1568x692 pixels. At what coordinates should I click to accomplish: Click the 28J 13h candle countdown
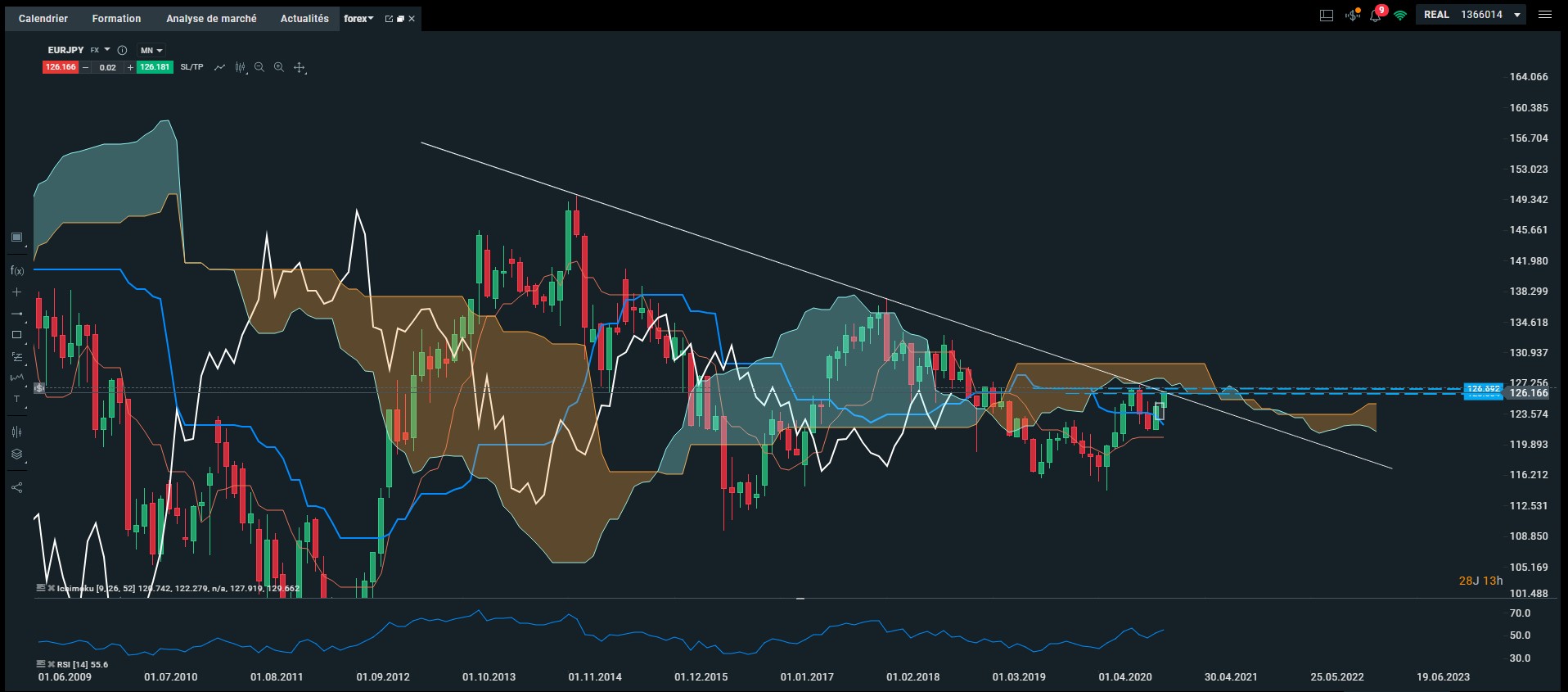coord(1480,581)
